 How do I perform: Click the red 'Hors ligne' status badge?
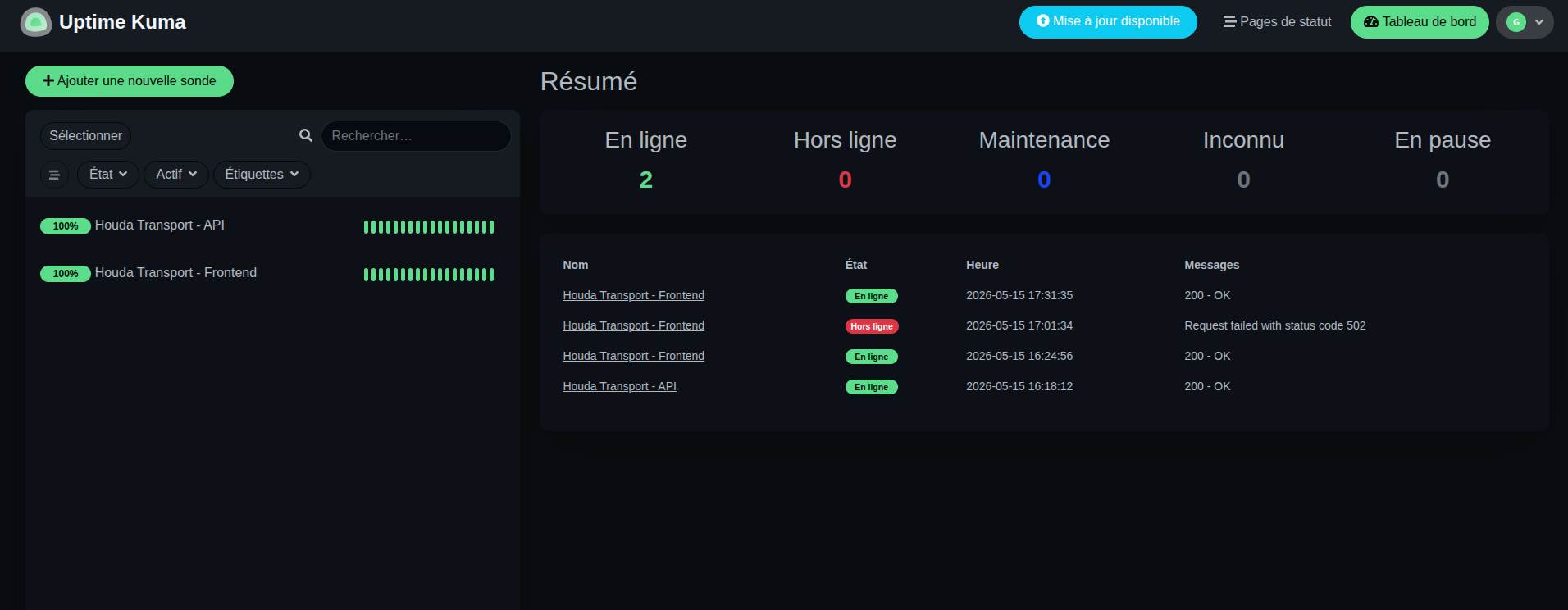point(872,326)
